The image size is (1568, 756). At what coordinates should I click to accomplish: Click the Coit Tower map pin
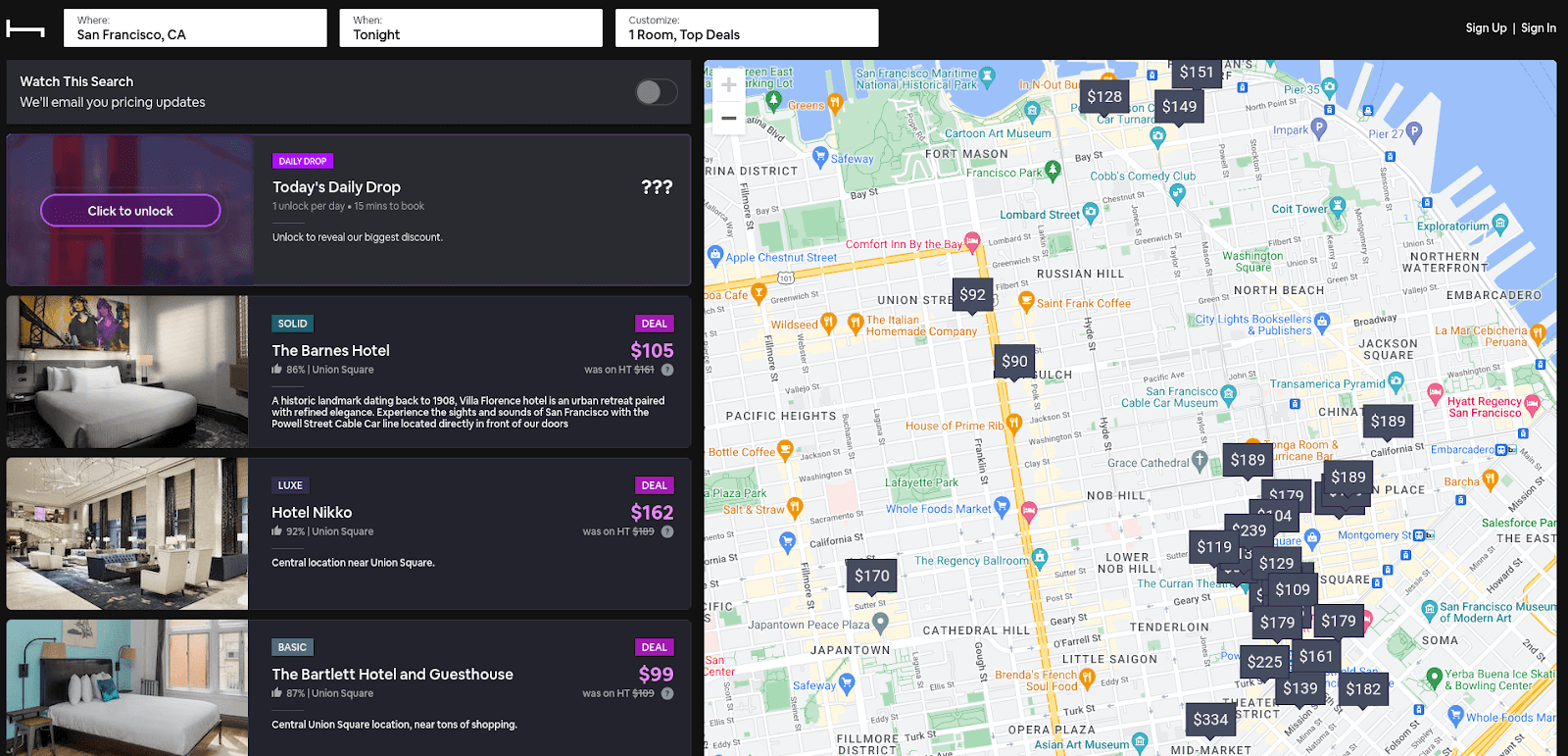coord(1336,208)
